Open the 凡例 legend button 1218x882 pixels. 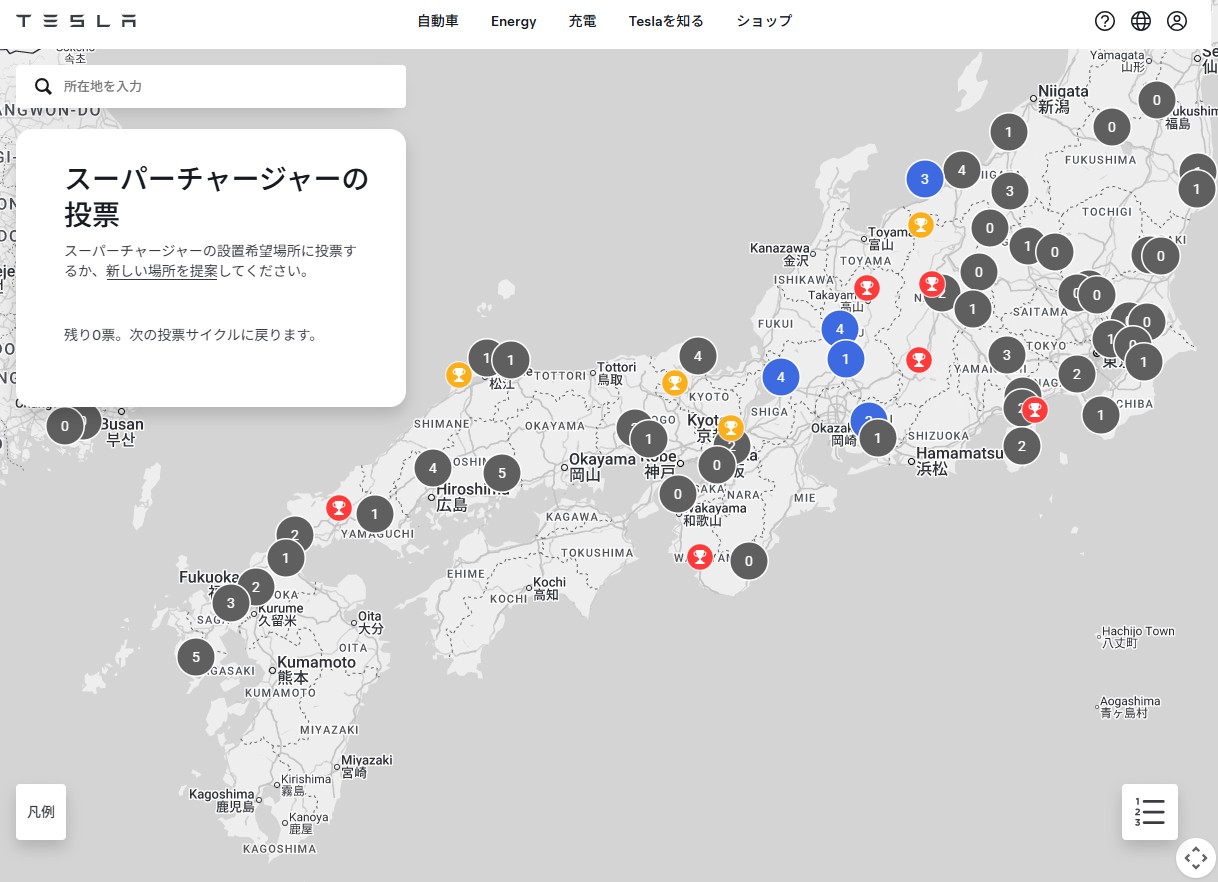coord(41,811)
